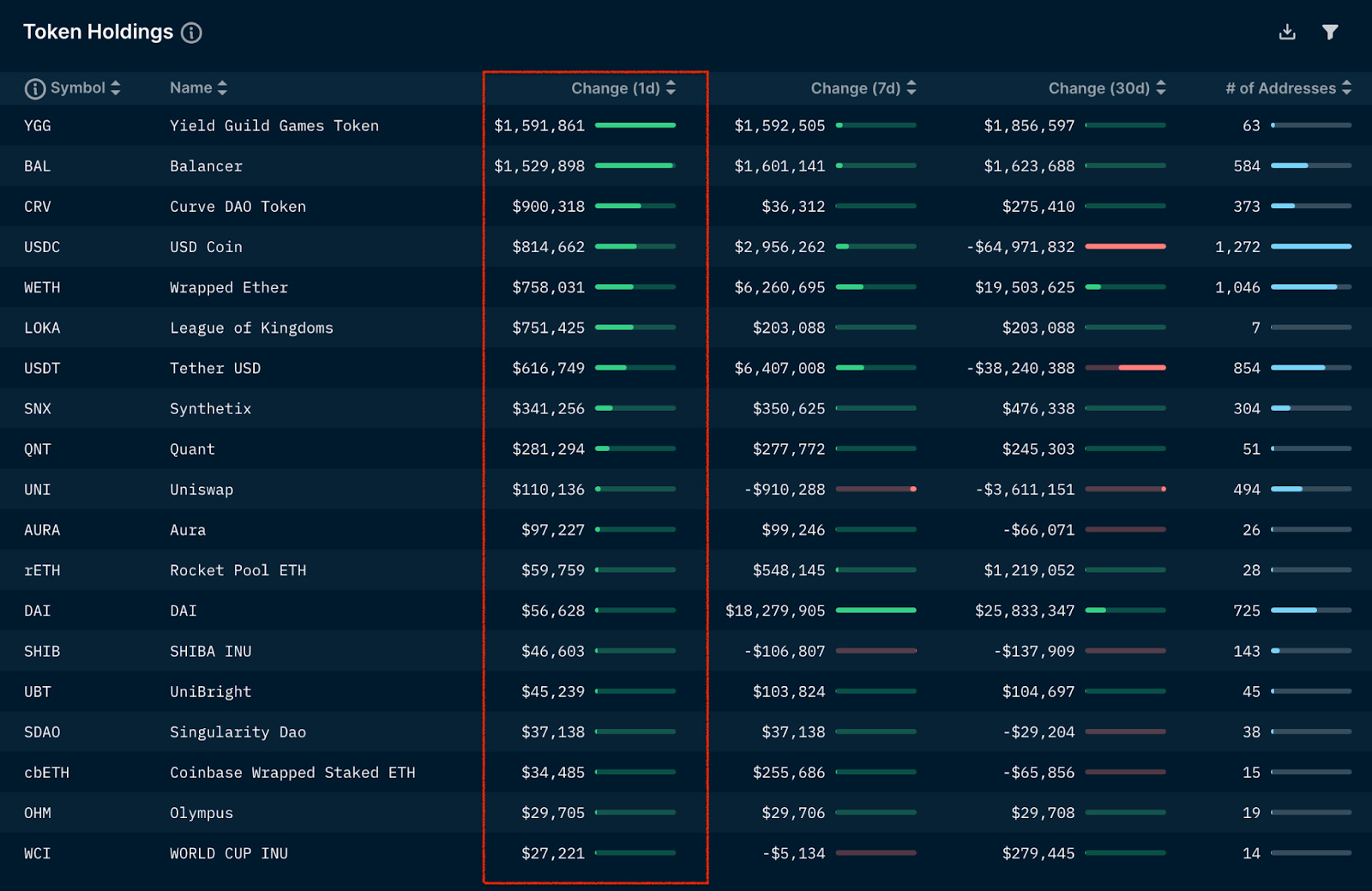Select the SNX symbol cell

[x=38, y=408]
